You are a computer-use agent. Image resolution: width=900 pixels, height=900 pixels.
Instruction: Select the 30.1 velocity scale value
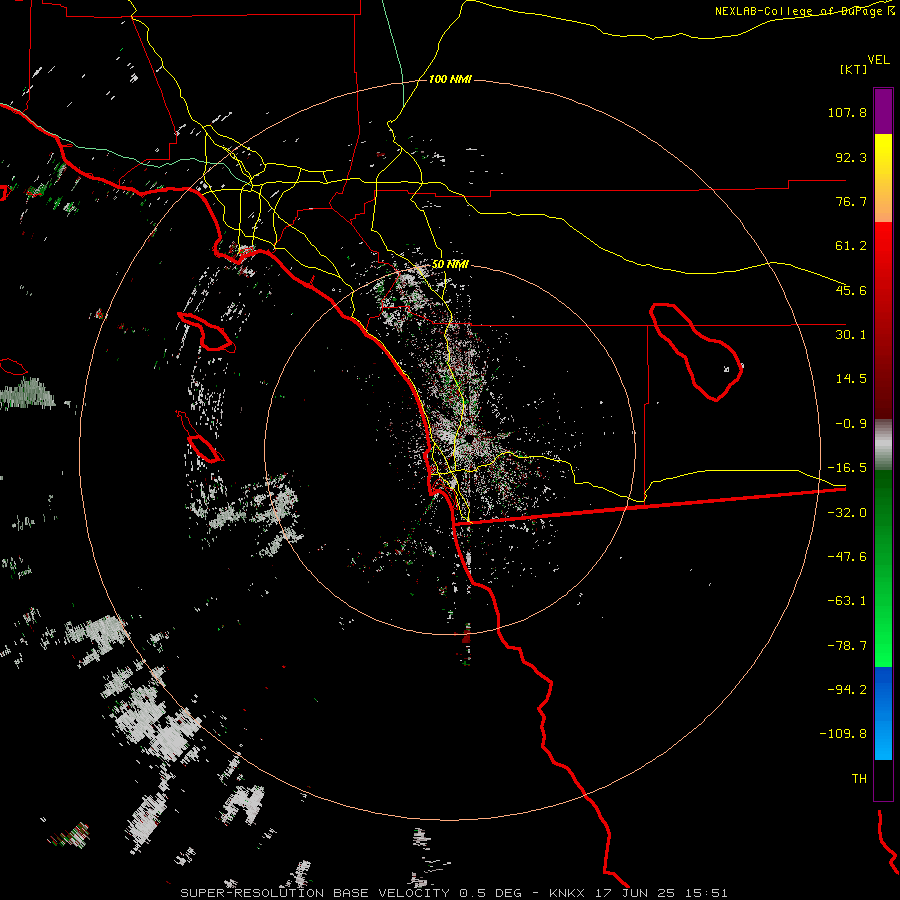point(851,335)
